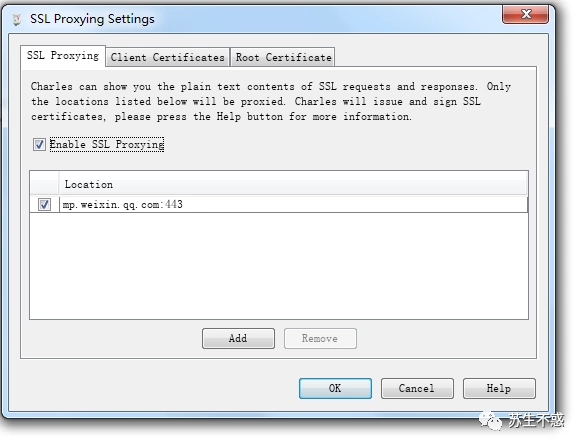Confirm settings with the OK button
This screenshot has height=447, width=583.
click(335, 388)
